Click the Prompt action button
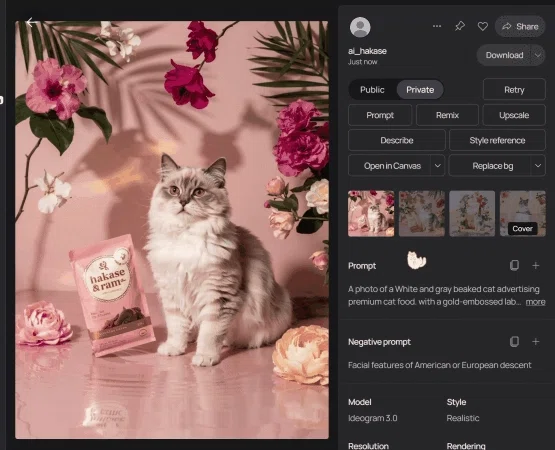Viewport: 555px width, 450px height. 380,115
